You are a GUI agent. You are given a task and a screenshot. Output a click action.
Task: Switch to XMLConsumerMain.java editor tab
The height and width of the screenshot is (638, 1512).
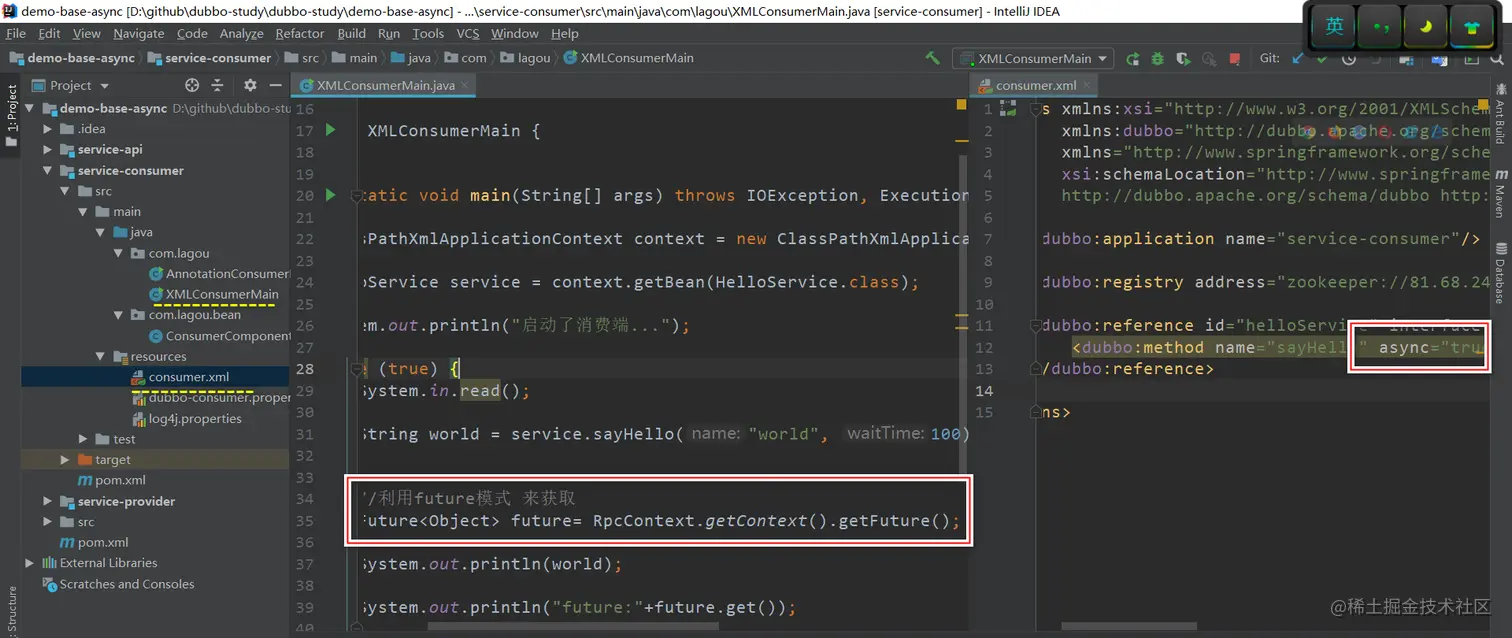(385, 86)
